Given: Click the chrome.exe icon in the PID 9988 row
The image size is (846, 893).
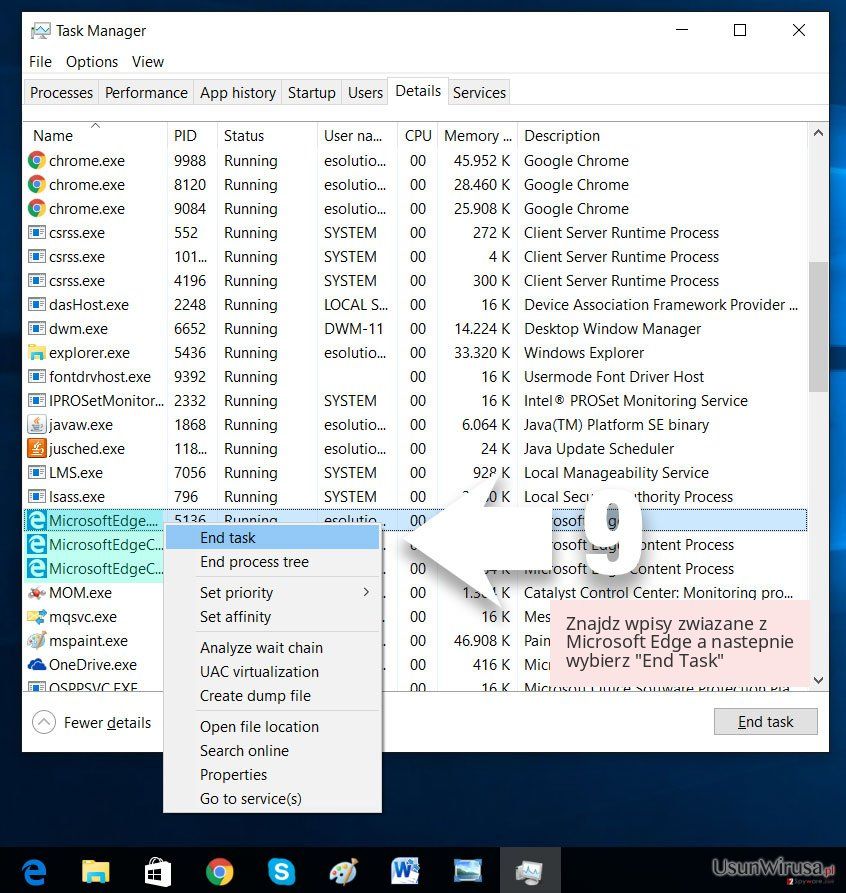Looking at the screenshot, I should [36, 161].
